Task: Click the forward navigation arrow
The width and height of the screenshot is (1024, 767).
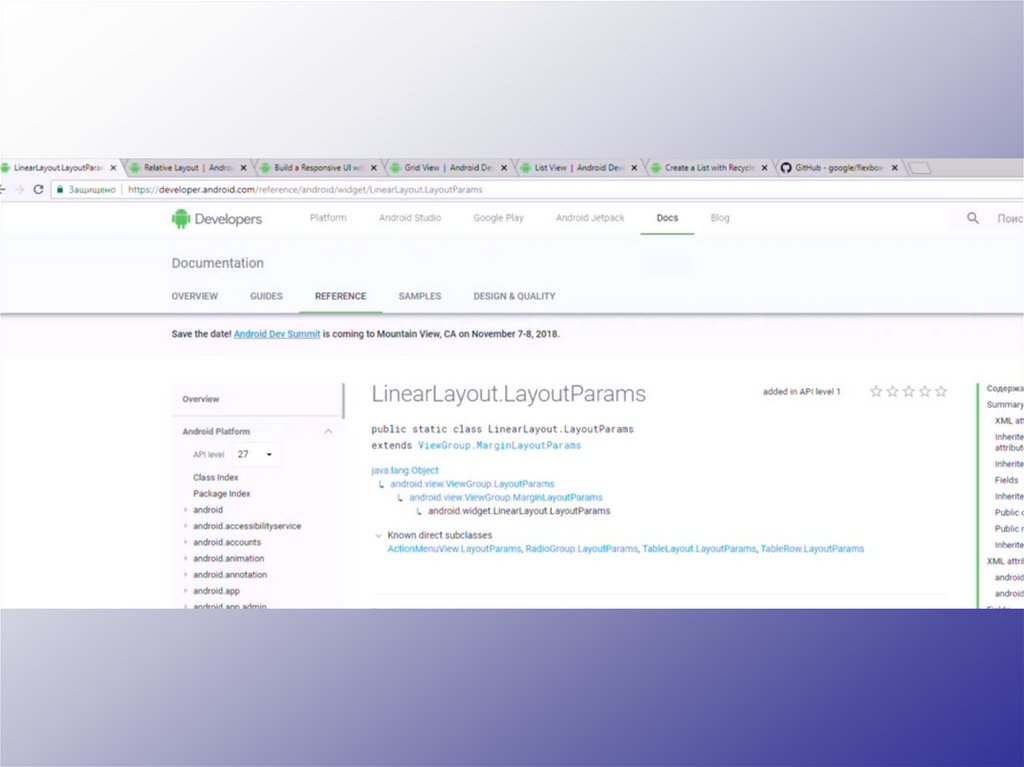Action: [x=19, y=189]
